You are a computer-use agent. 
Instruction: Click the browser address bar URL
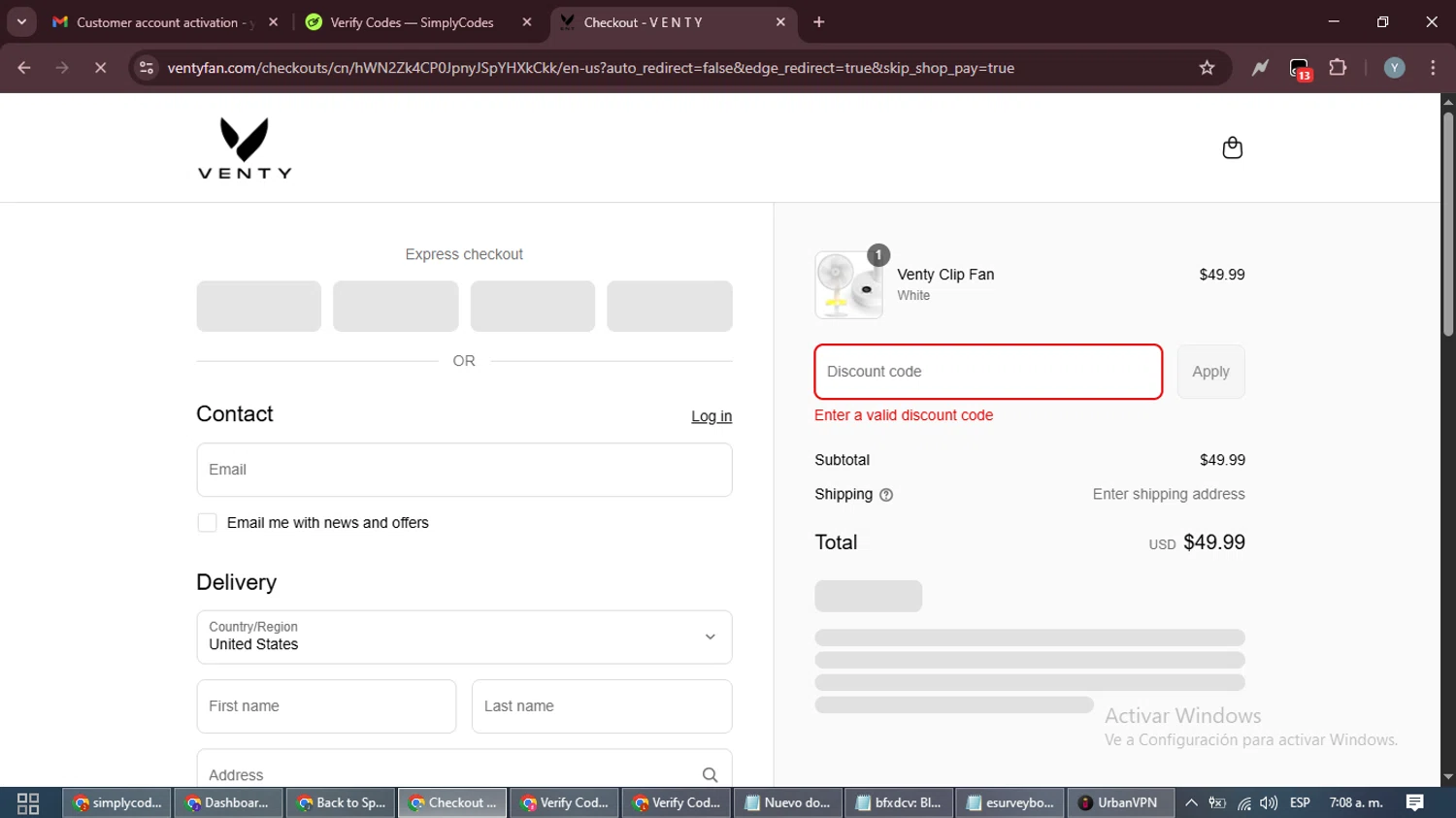590,68
